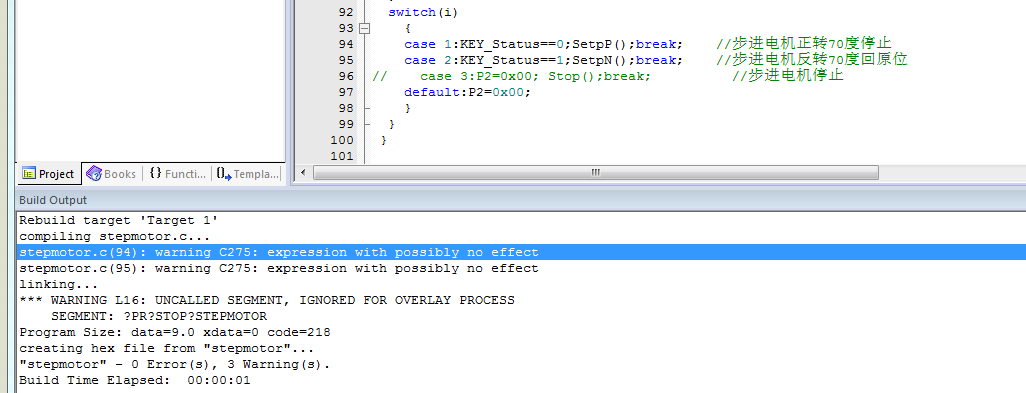Screen dimensions: 1026x393
Task: Click the commented-out case 3 line
Action: click(x=608, y=76)
